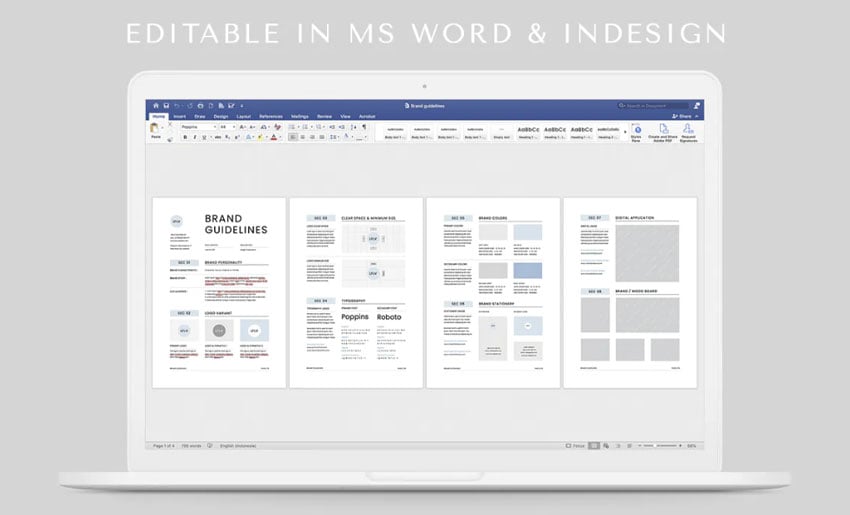Click Search in Document field
Image resolution: width=850 pixels, height=515 pixels.
coord(654,106)
